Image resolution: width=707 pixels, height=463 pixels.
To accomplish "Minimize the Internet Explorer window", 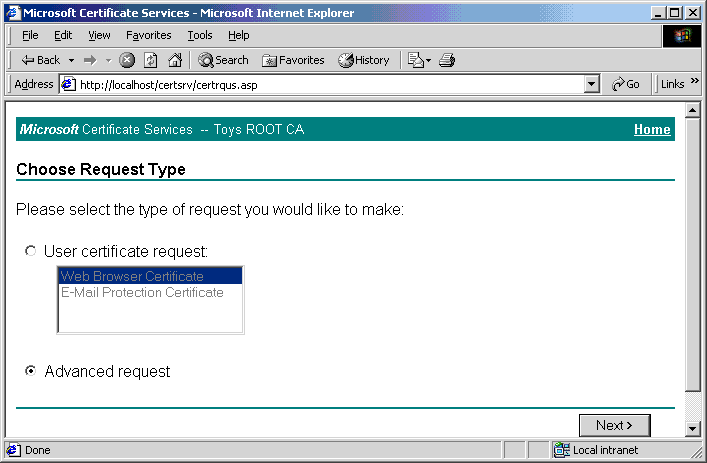I will [x=658, y=13].
